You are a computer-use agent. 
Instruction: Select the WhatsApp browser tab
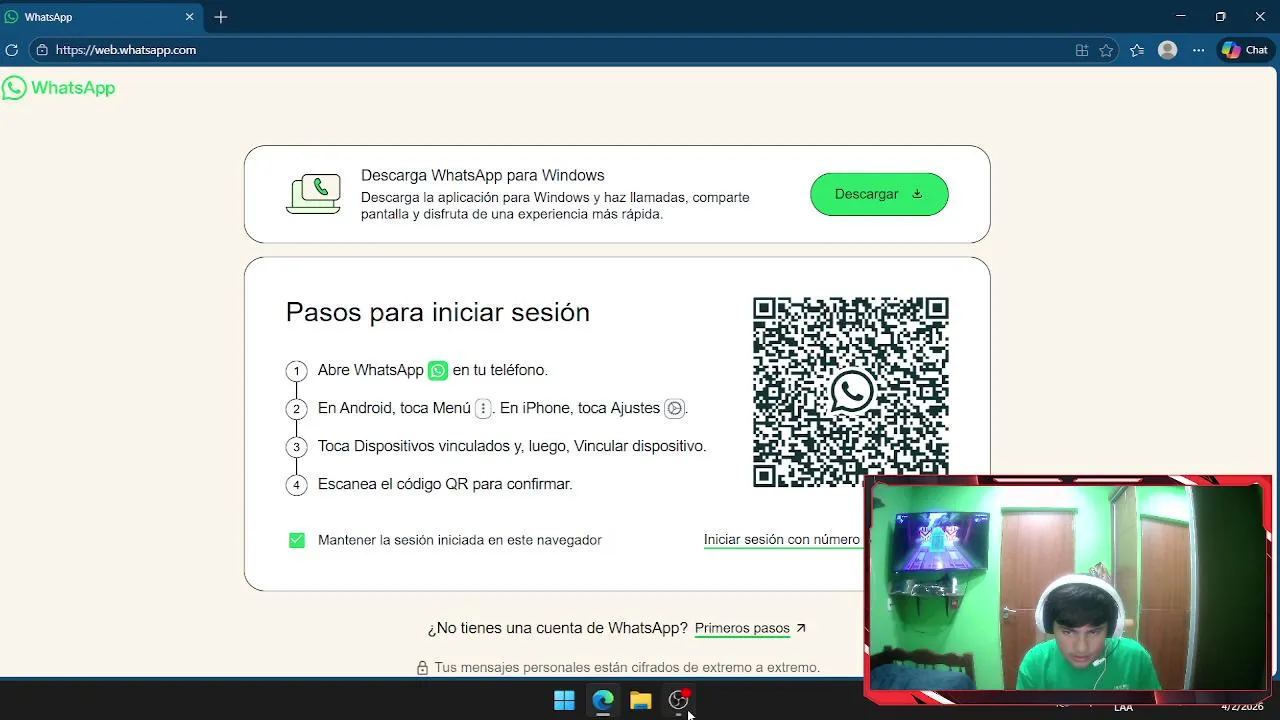point(100,17)
